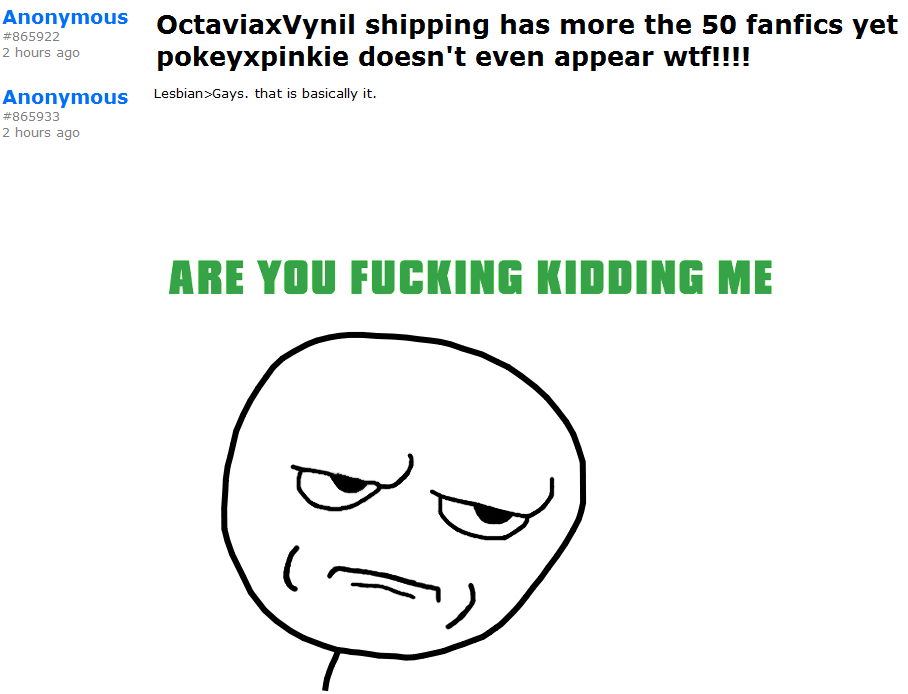Click the cheek crease right of the mouth
Image resolution: width=908 pixels, height=694 pixels.
pos(462,606)
